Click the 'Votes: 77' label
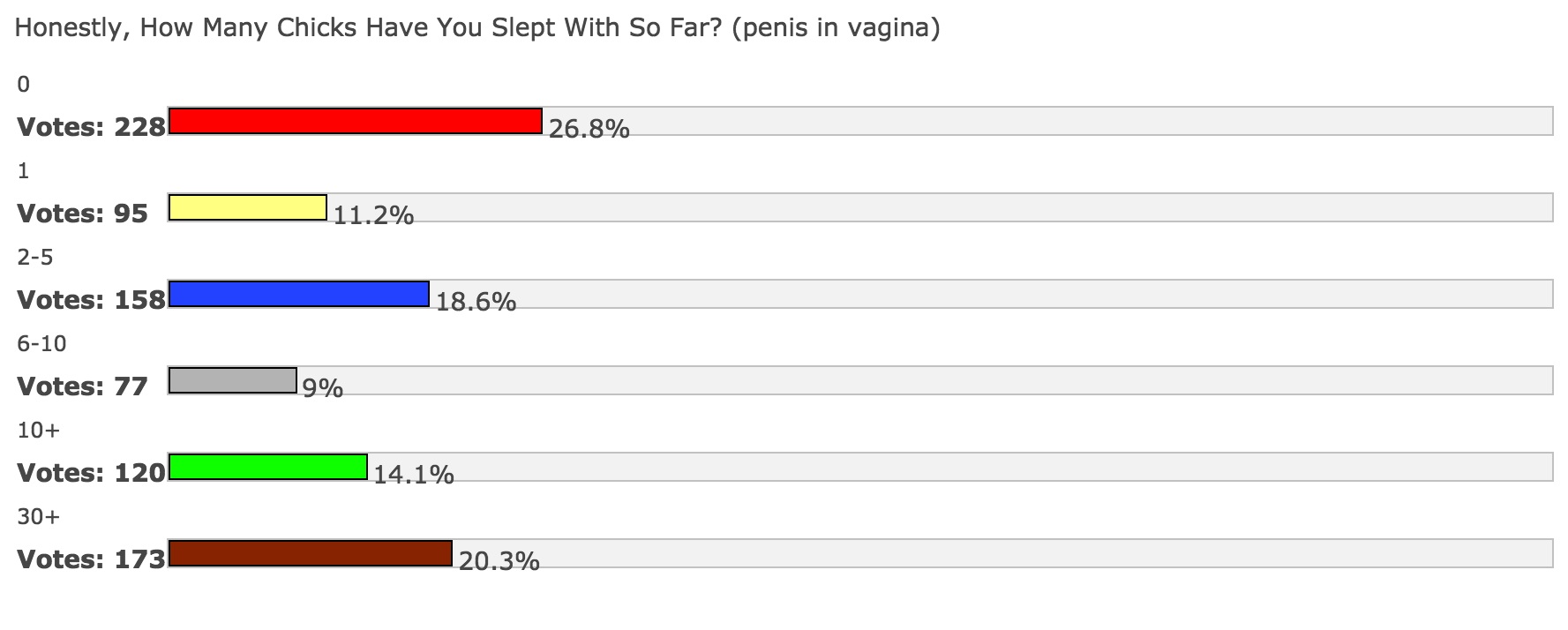1568x630 pixels. [x=83, y=387]
